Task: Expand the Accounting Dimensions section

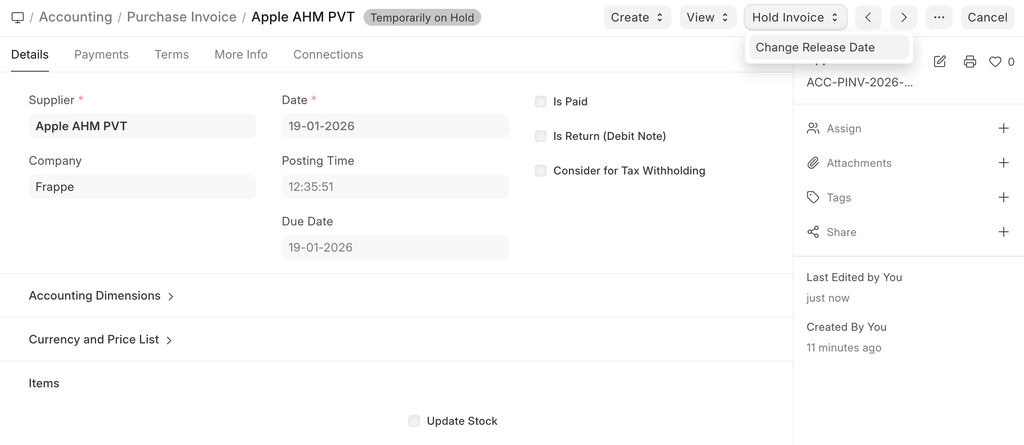Action: point(101,296)
